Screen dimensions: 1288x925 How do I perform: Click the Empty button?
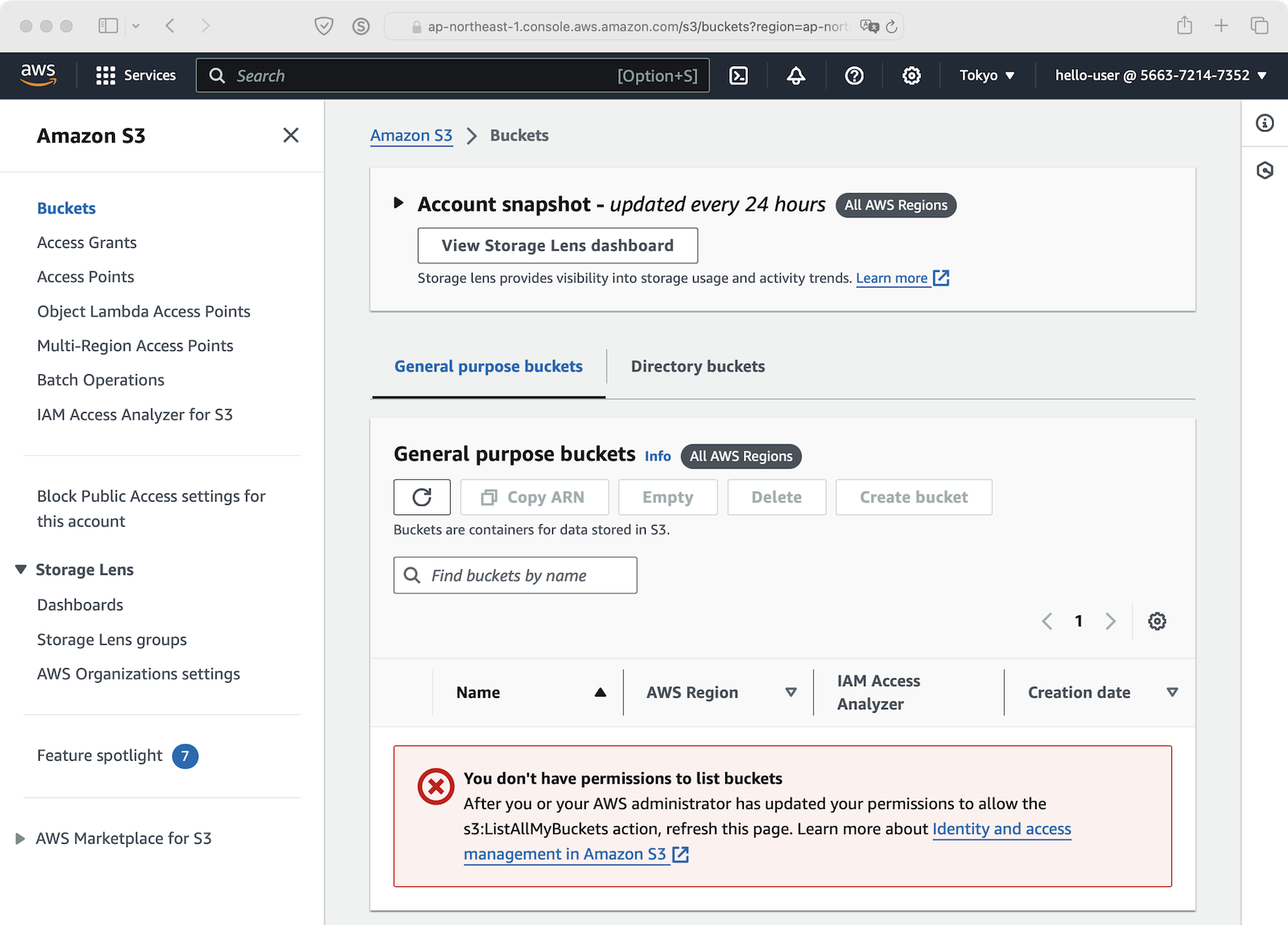pos(667,498)
